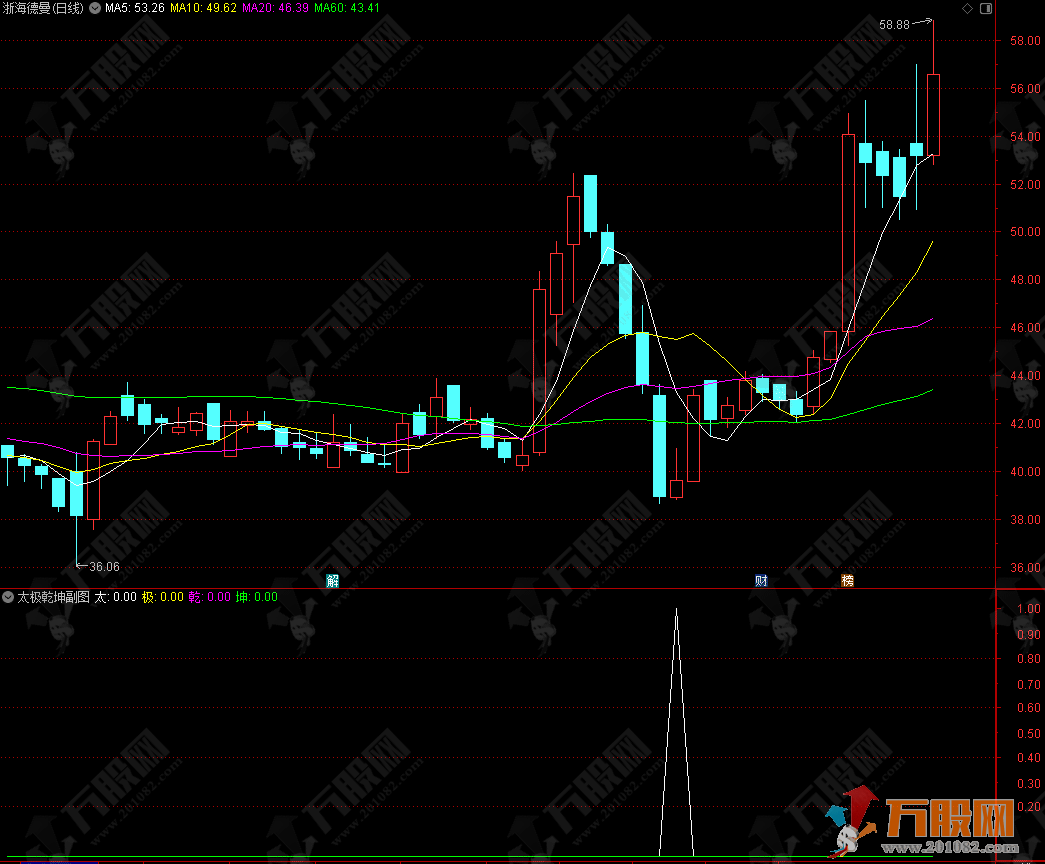The image size is (1045, 864).
Task: Click the magenta 乾: 0.00 value
Action: coord(209,597)
